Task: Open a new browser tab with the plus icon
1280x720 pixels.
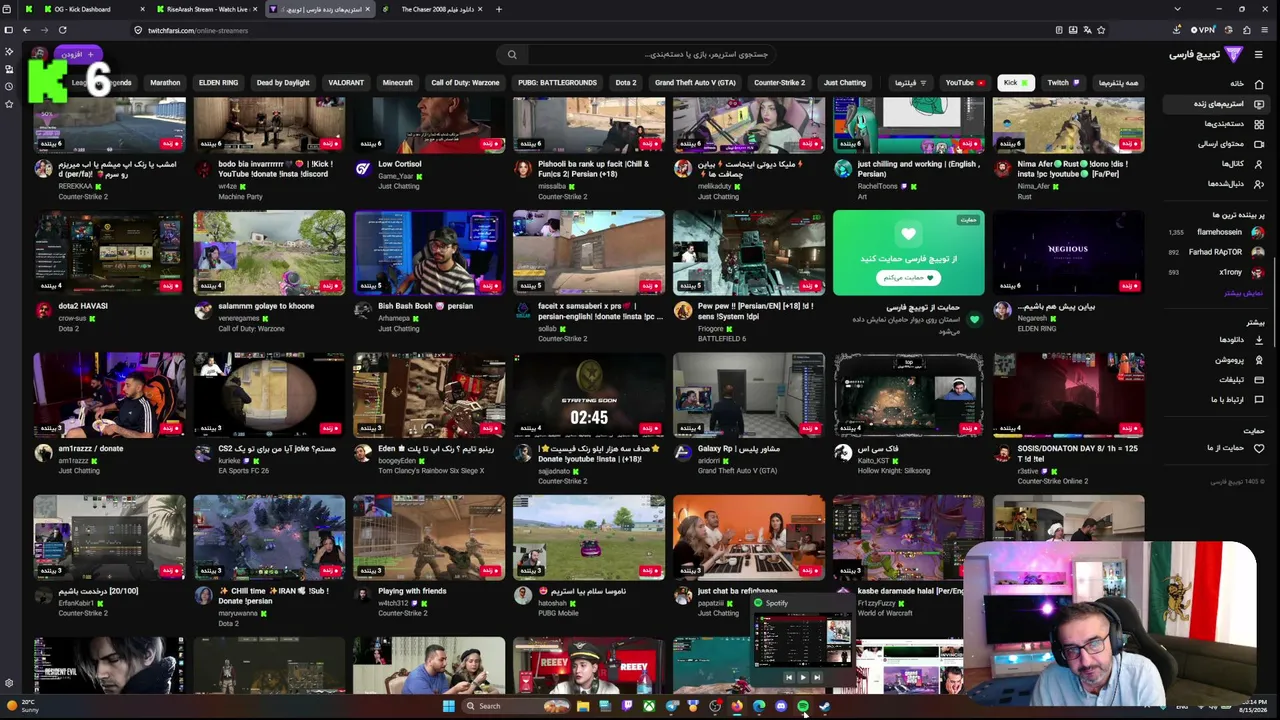Action: [499, 9]
